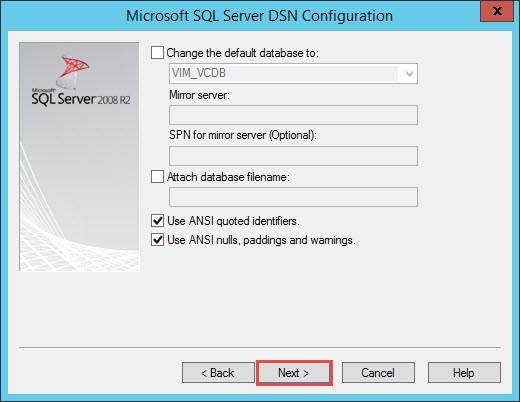520x402 pixels.
Task: Enable 'Change the default database to' checkbox
Action: tap(157, 53)
